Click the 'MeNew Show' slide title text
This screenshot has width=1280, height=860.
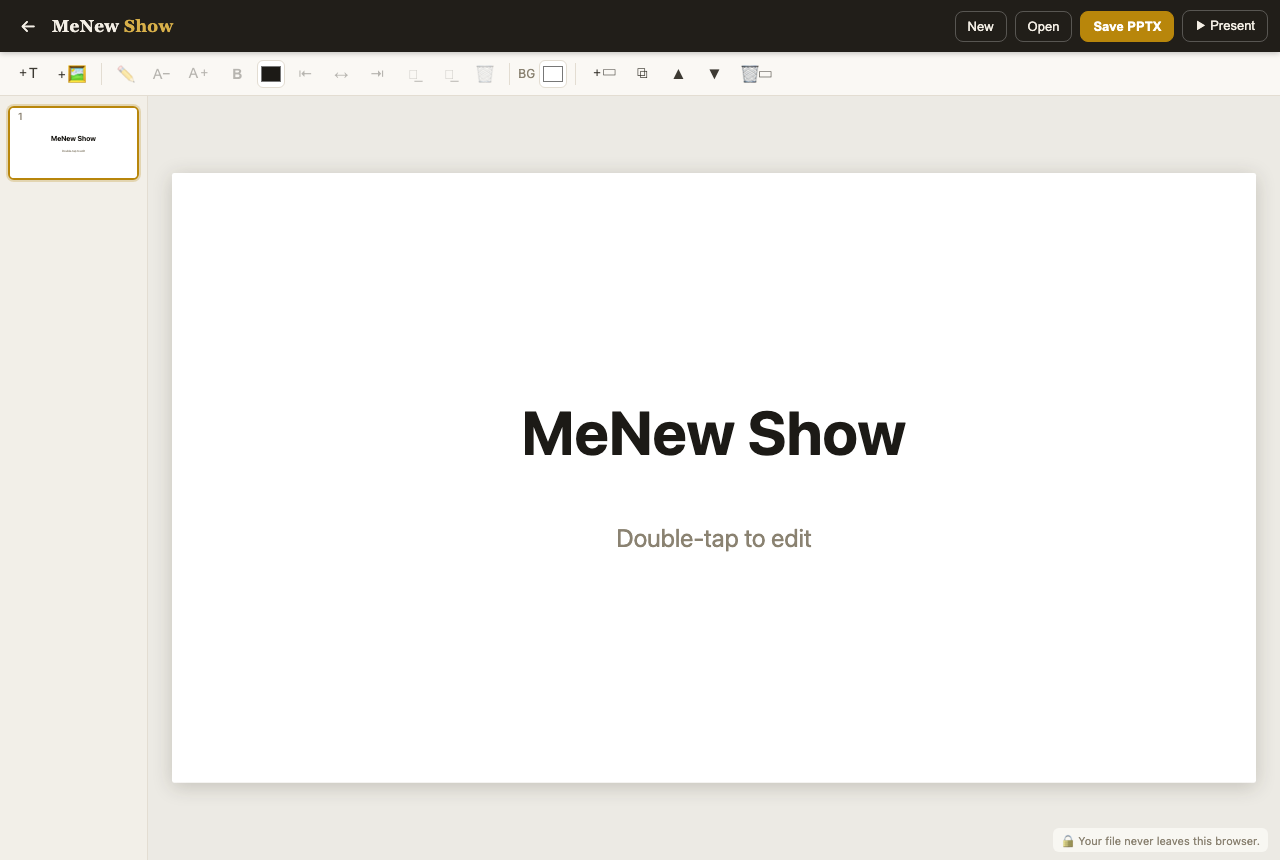click(713, 434)
